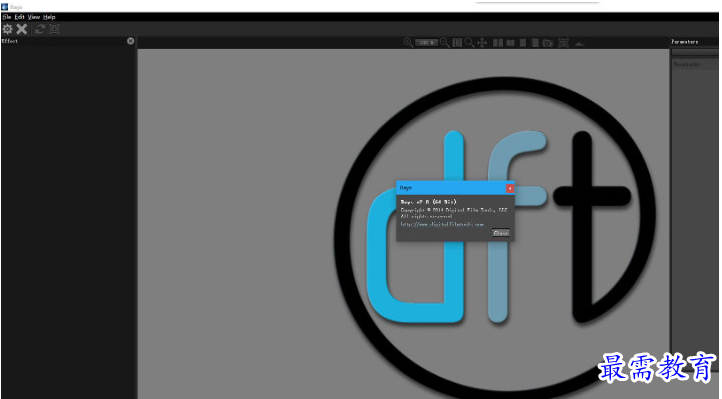Click the camera snapshot icon
This screenshot has height=399, width=722.
(547, 43)
